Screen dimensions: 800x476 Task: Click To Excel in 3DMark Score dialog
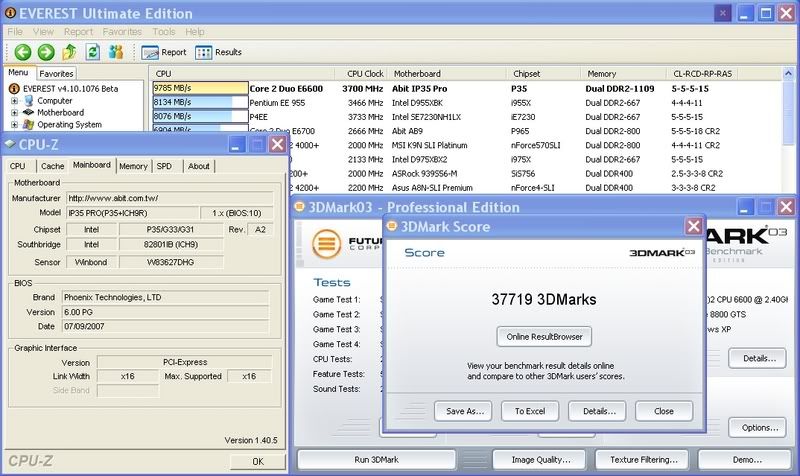pos(530,411)
